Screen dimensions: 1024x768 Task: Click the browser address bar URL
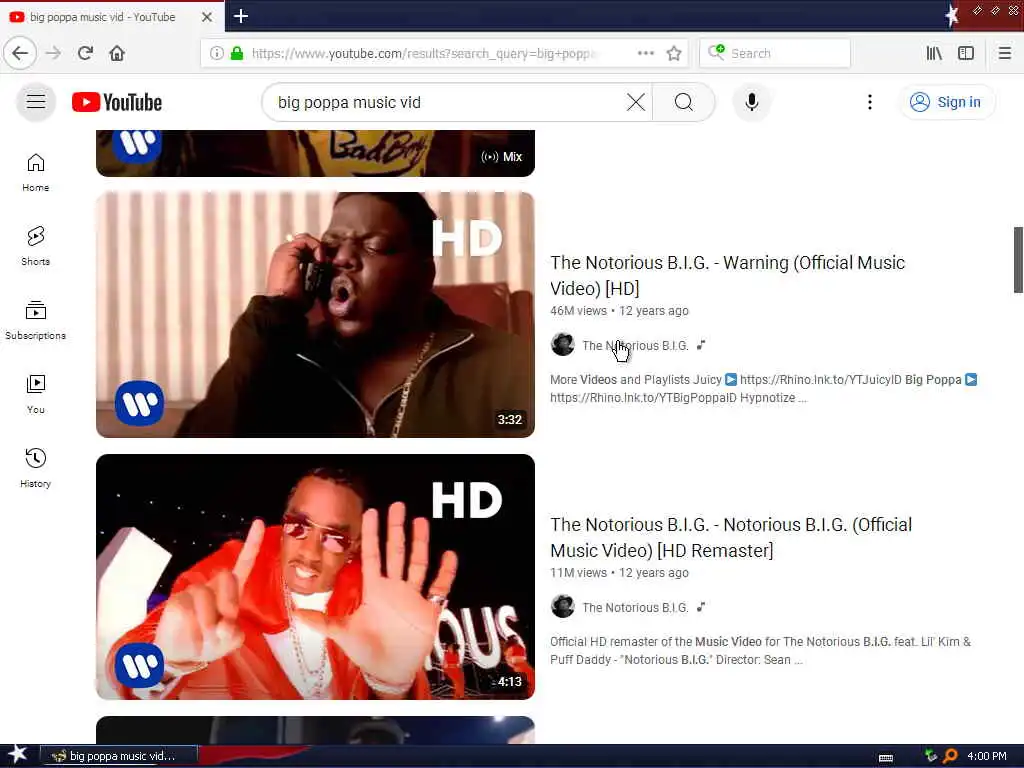(x=424, y=53)
